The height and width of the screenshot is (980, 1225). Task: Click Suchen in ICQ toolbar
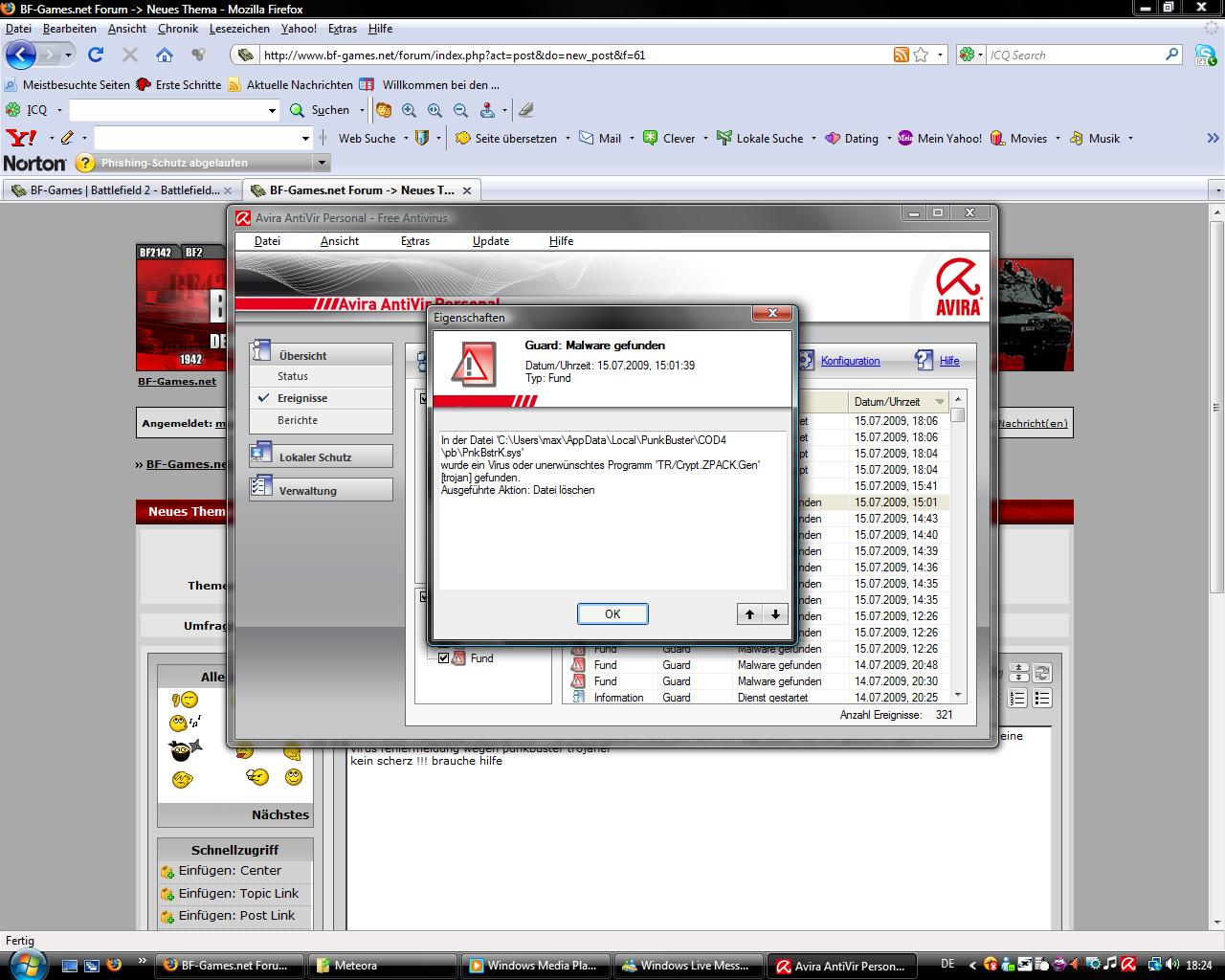point(322,110)
